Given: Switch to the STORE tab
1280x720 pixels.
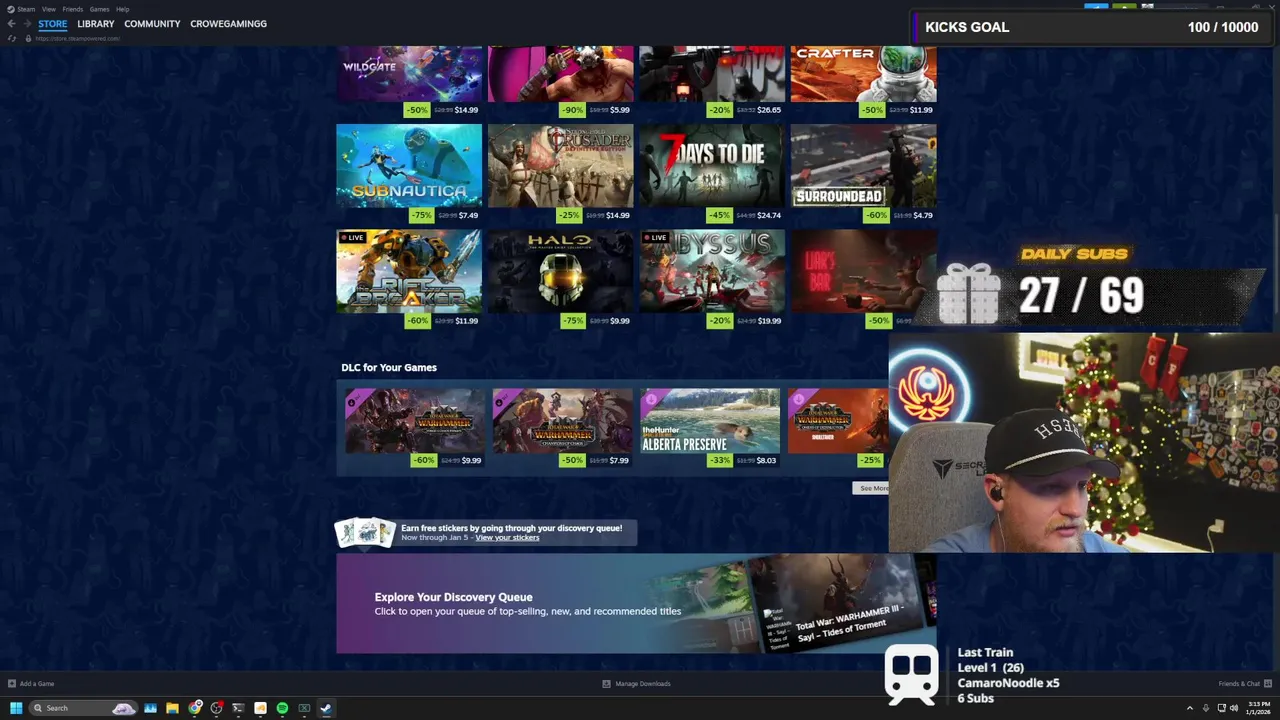Looking at the screenshot, I should (x=53, y=24).
